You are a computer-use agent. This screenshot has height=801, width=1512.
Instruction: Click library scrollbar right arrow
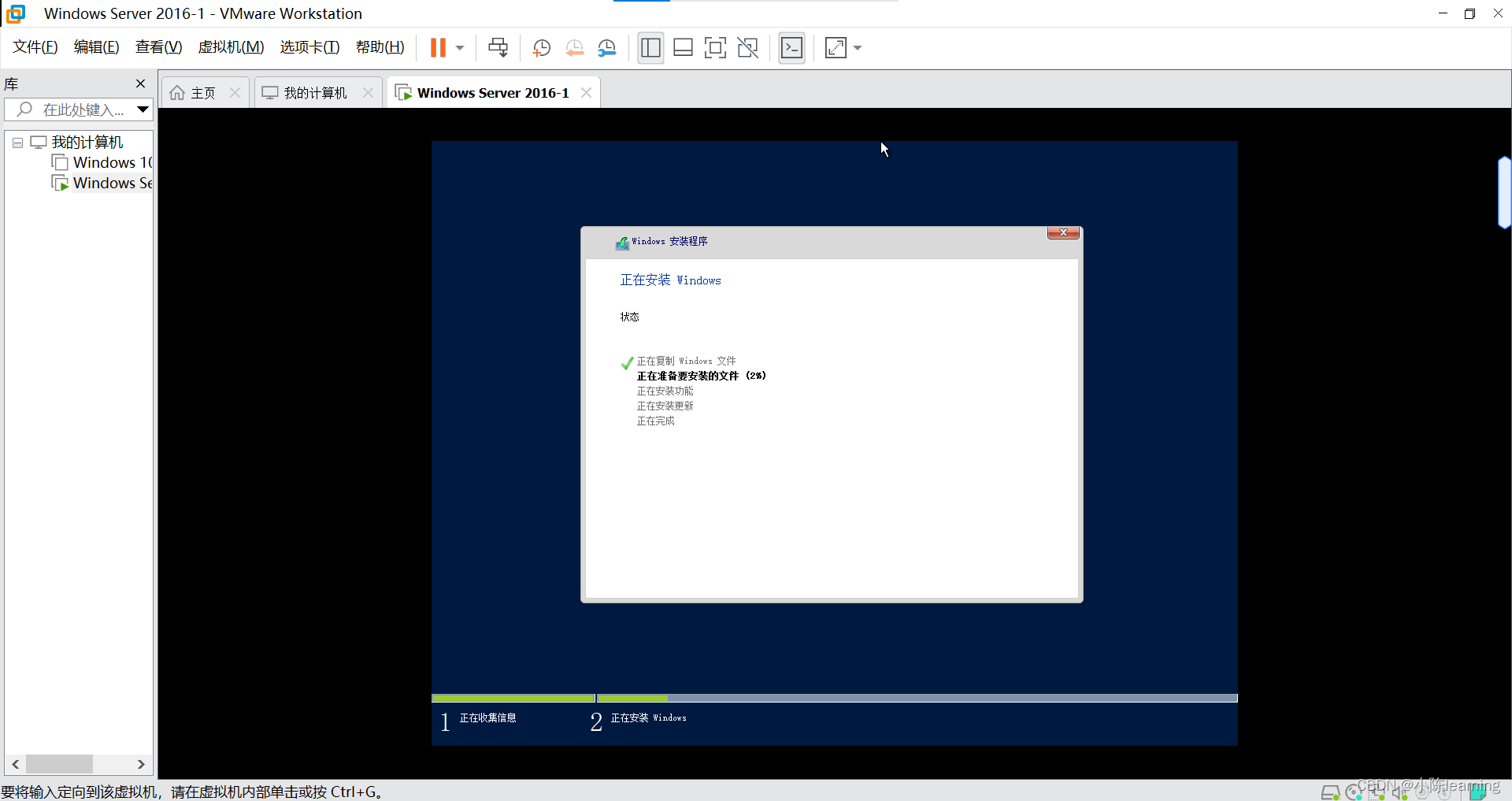pos(141,764)
